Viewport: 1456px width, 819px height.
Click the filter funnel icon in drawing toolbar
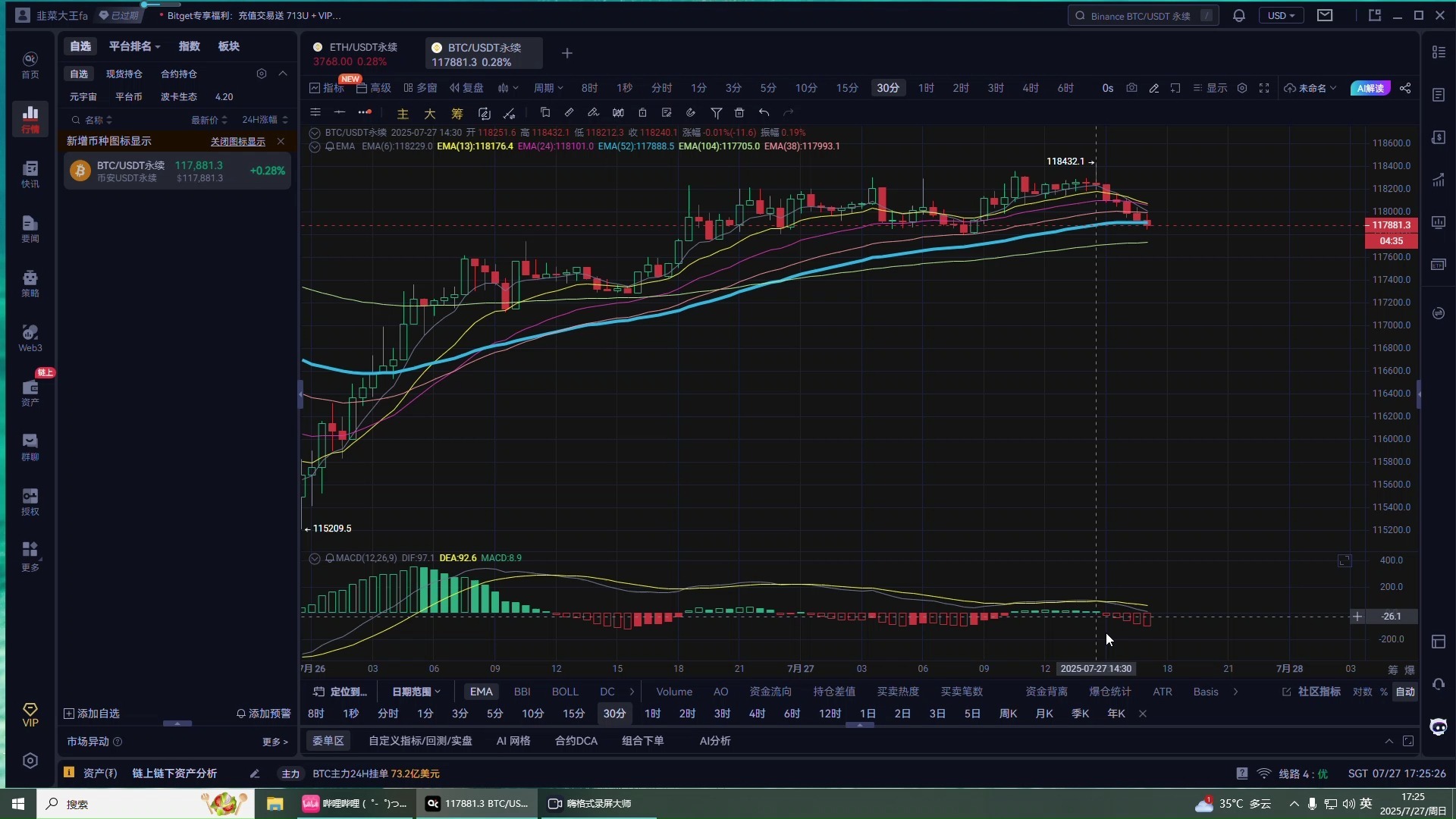click(x=716, y=113)
